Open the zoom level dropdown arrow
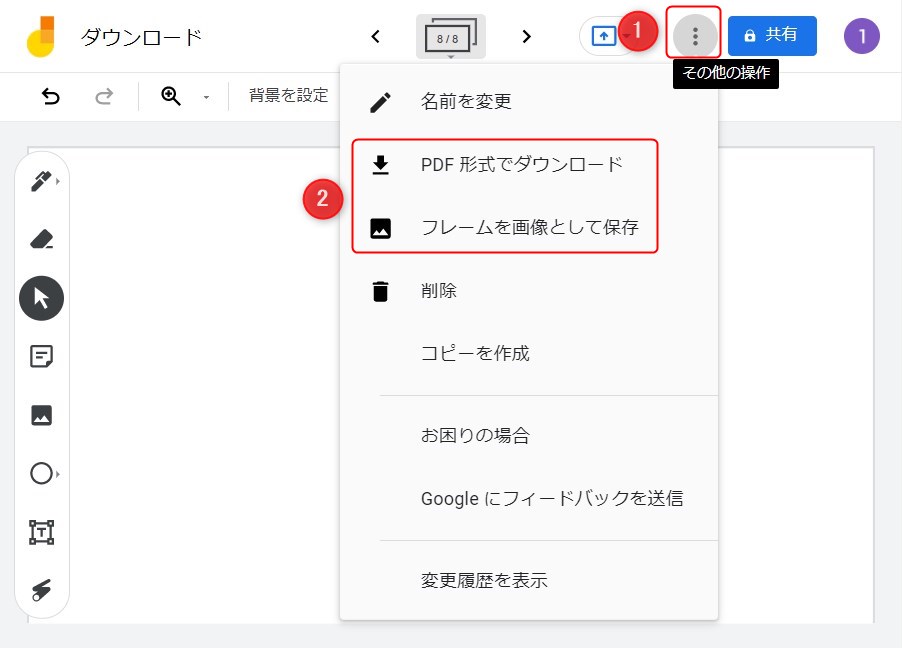The width and height of the screenshot is (902, 648). 206,97
